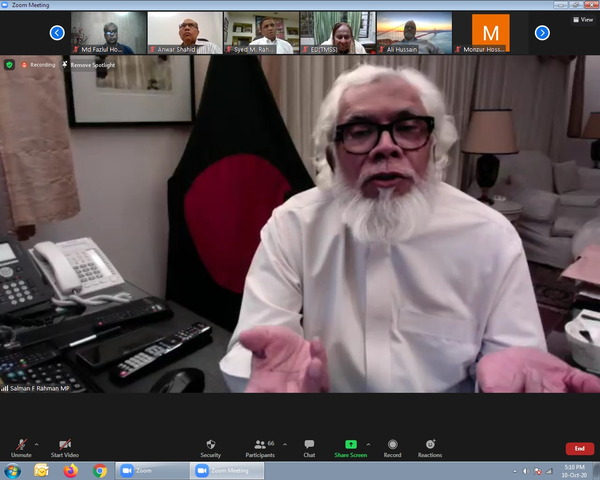Screen dimensions: 600x480
Task: Open the View layout menu
Action: [x=582, y=19]
